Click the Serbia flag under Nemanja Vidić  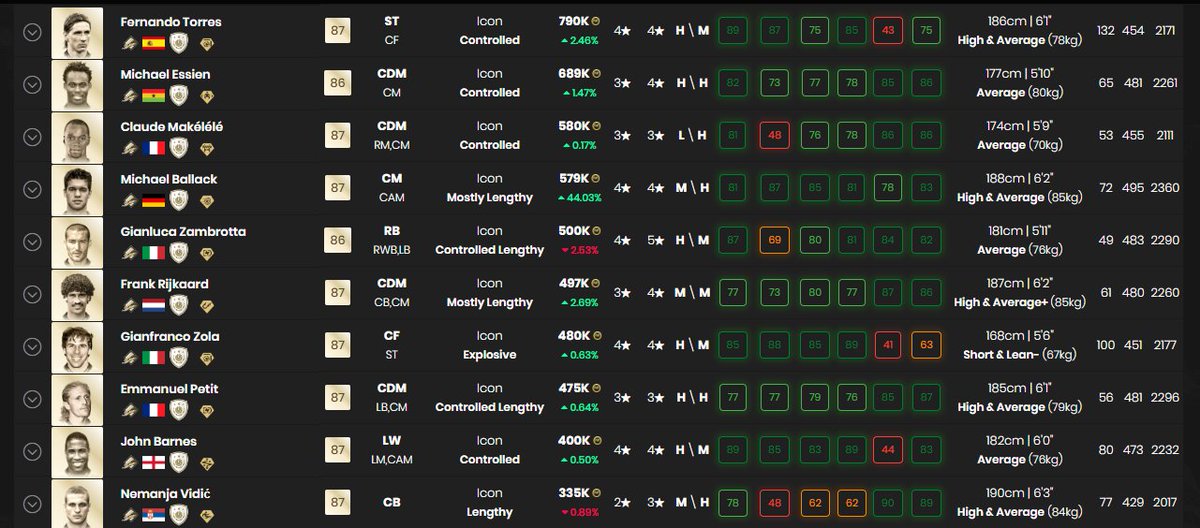pyautogui.click(x=153, y=515)
